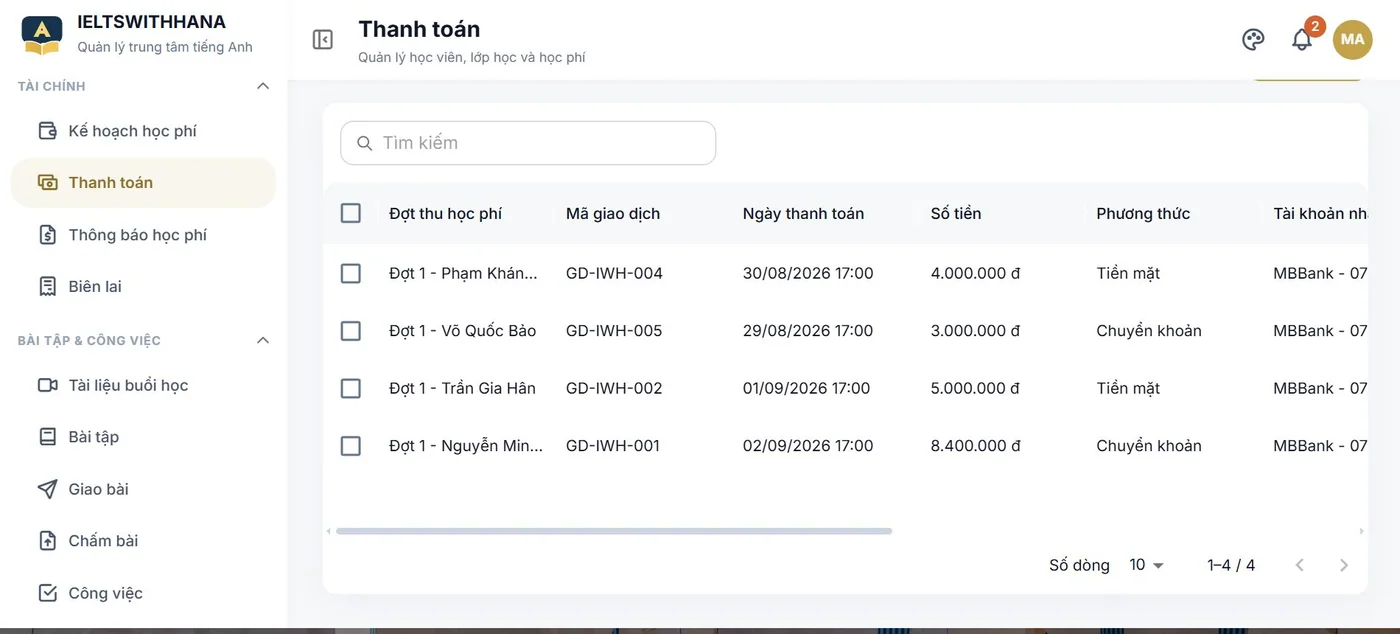This screenshot has height=634, width=1400.
Task: Click transaction code GD-IWH-001
Action: pos(613,446)
